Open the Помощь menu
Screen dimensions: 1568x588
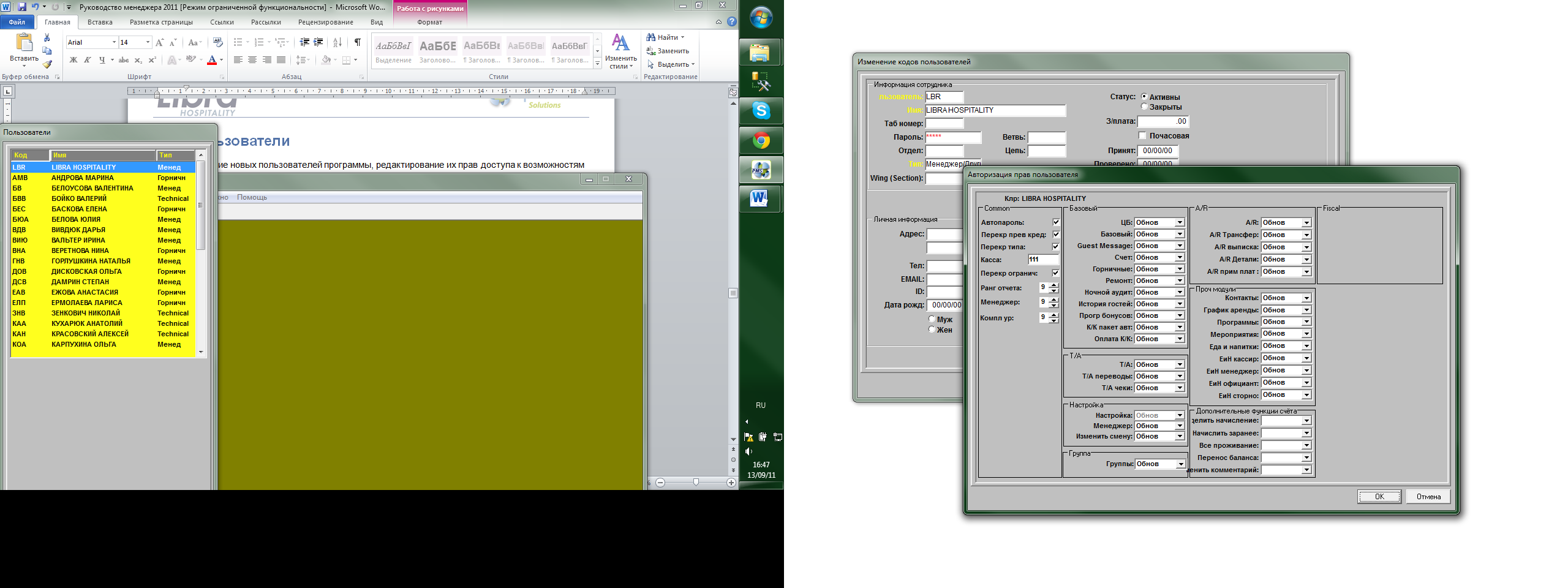pos(252,197)
